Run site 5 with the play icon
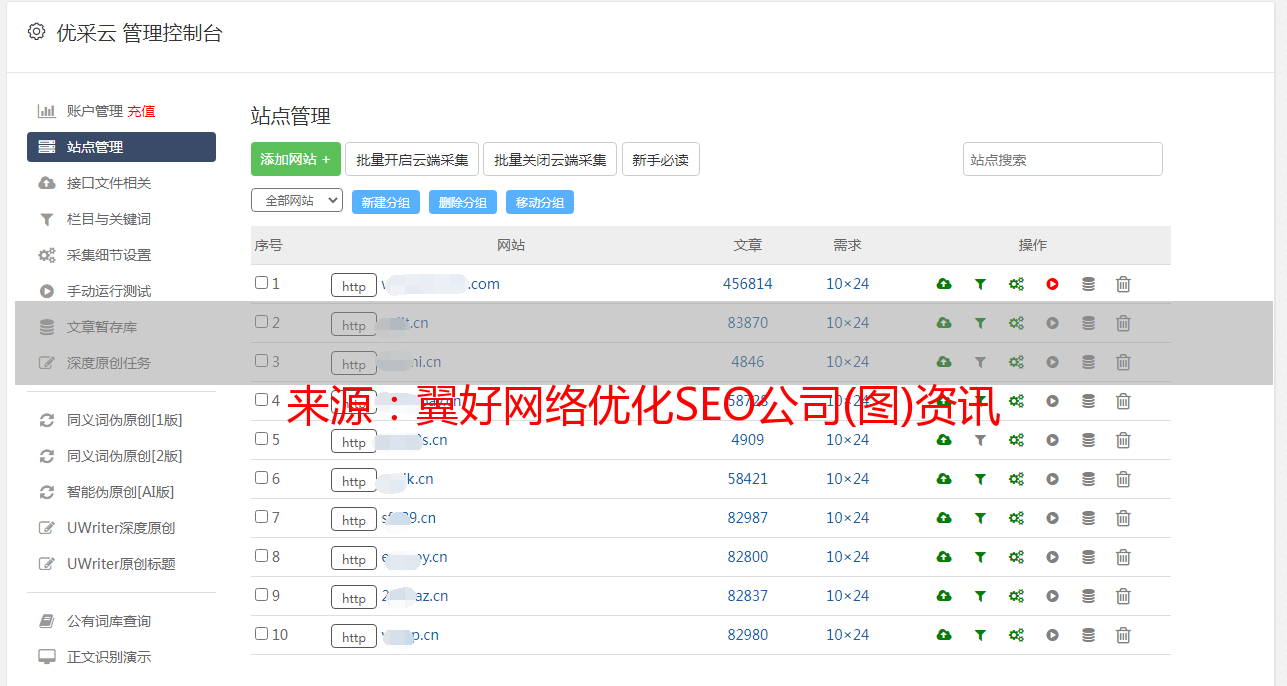 pos(1052,440)
